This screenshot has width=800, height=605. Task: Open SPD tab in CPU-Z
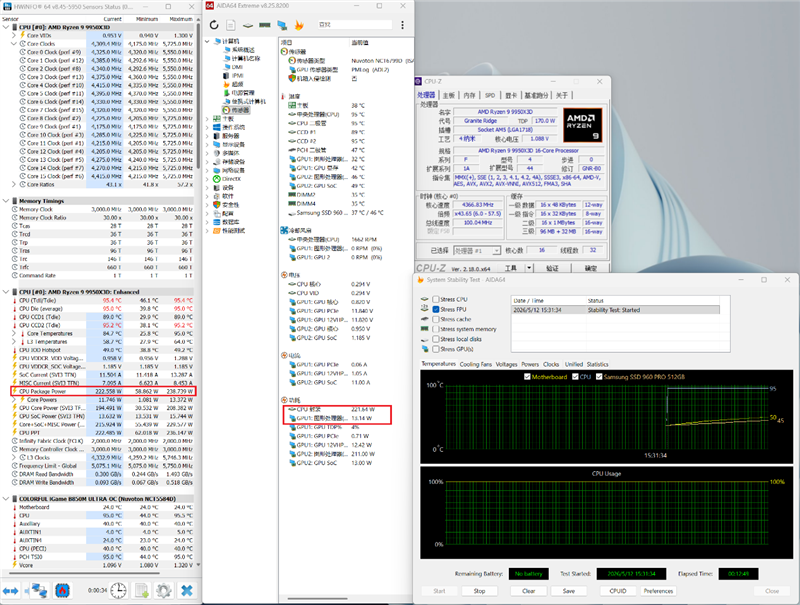click(490, 95)
